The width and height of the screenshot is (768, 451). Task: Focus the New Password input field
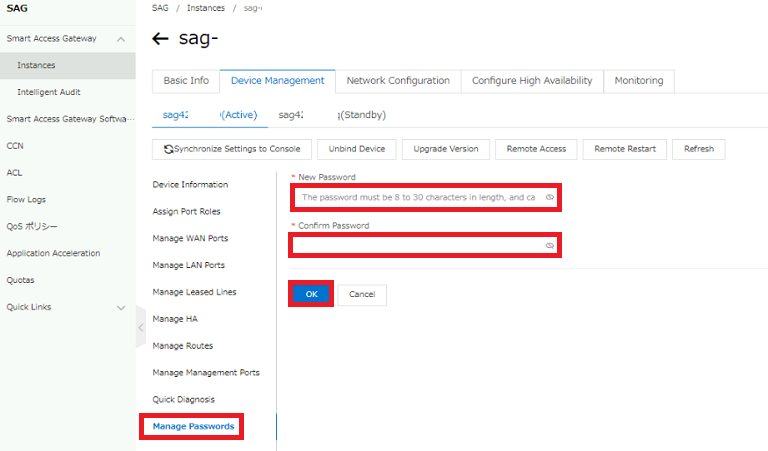point(420,197)
